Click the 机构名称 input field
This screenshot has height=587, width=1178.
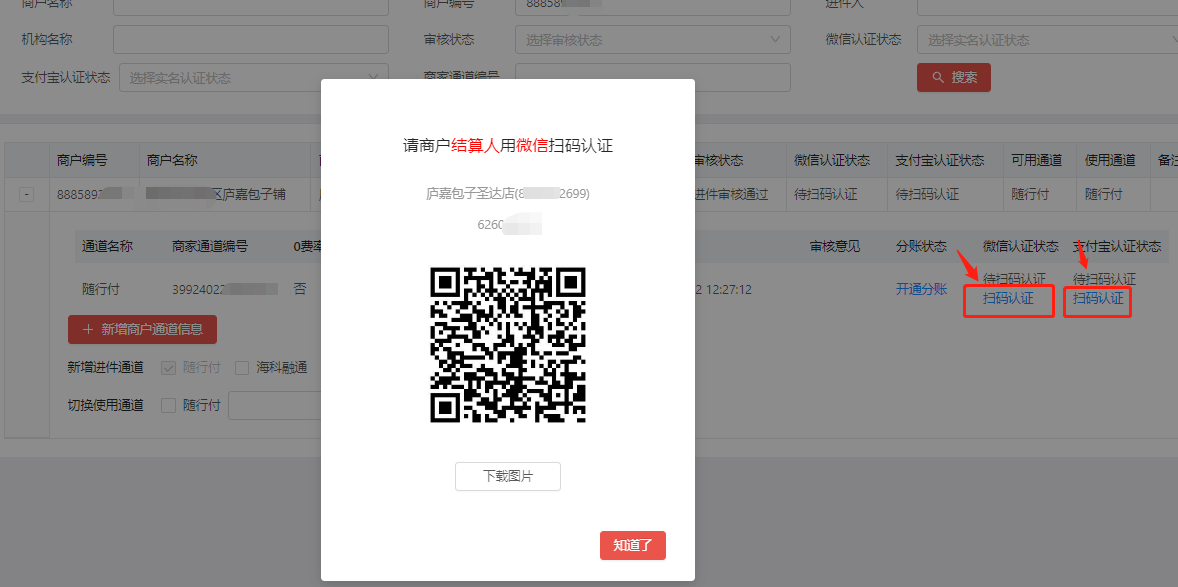point(251,40)
